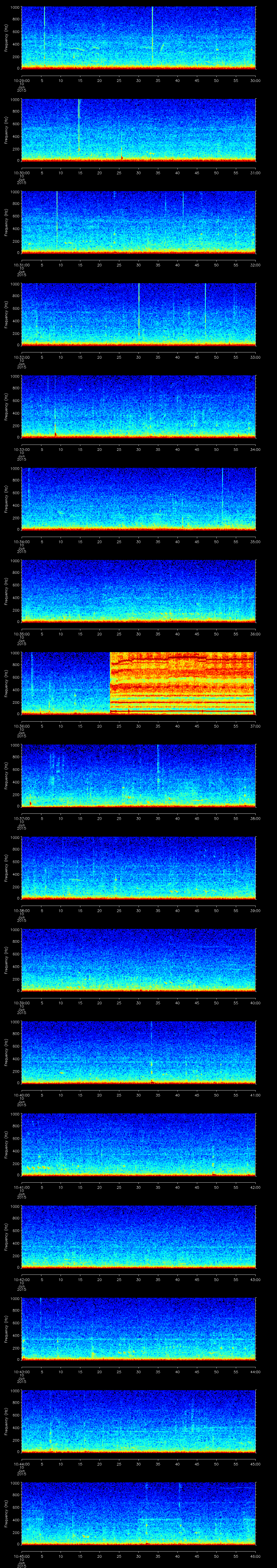Click the 10:30:00 start time label
277x1568 pixels.
(x=21, y=173)
